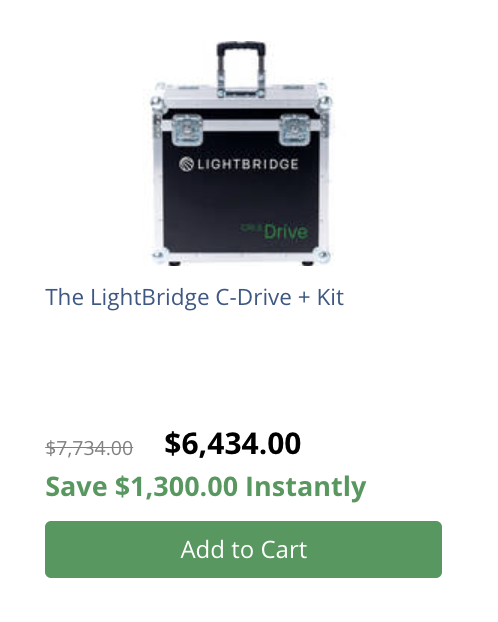Click the $6,434.00 sale price
Viewport: 498px width, 622px height.
233,443
